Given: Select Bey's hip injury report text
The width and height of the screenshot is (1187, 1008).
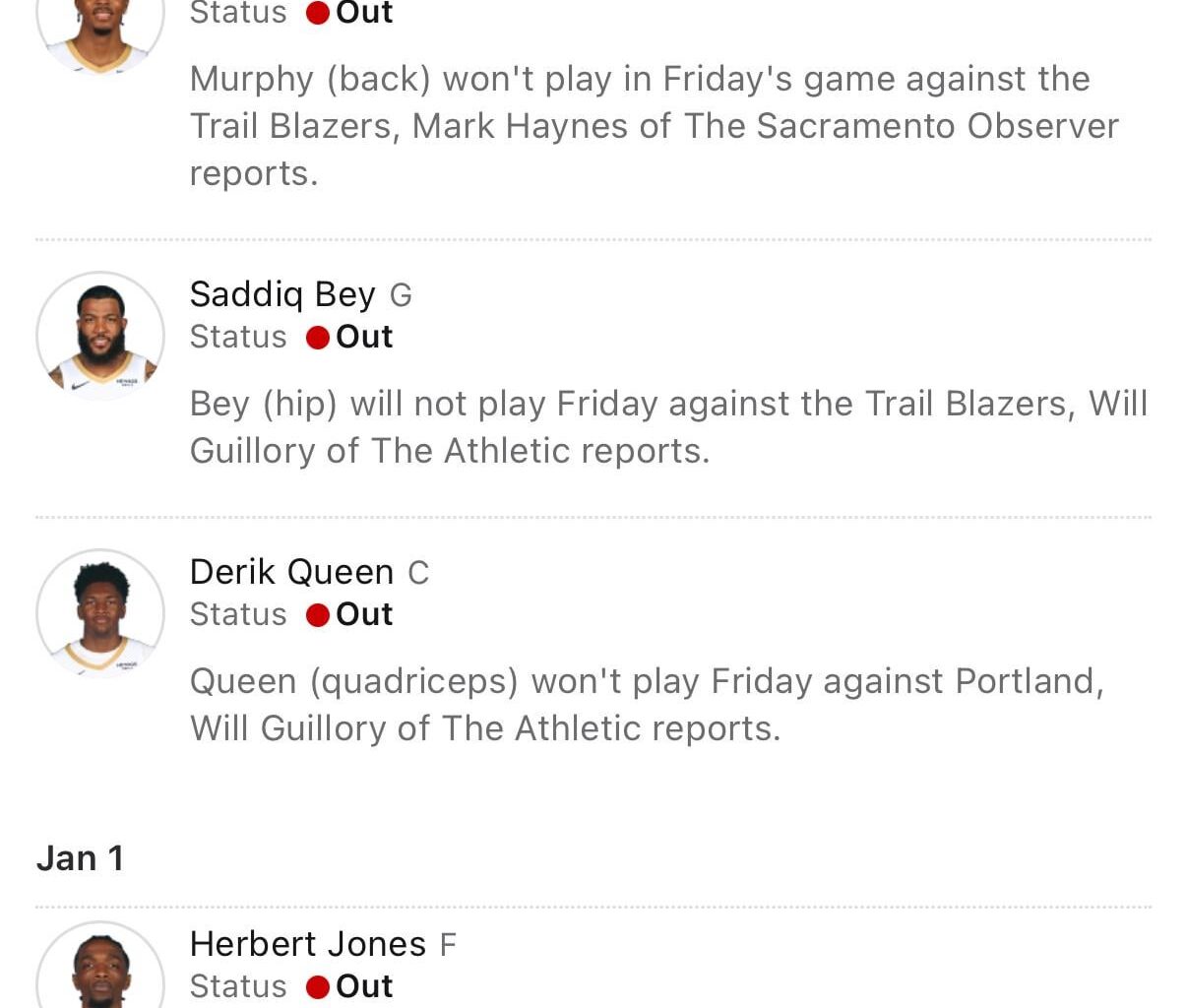Looking at the screenshot, I should [x=667, y=427].
